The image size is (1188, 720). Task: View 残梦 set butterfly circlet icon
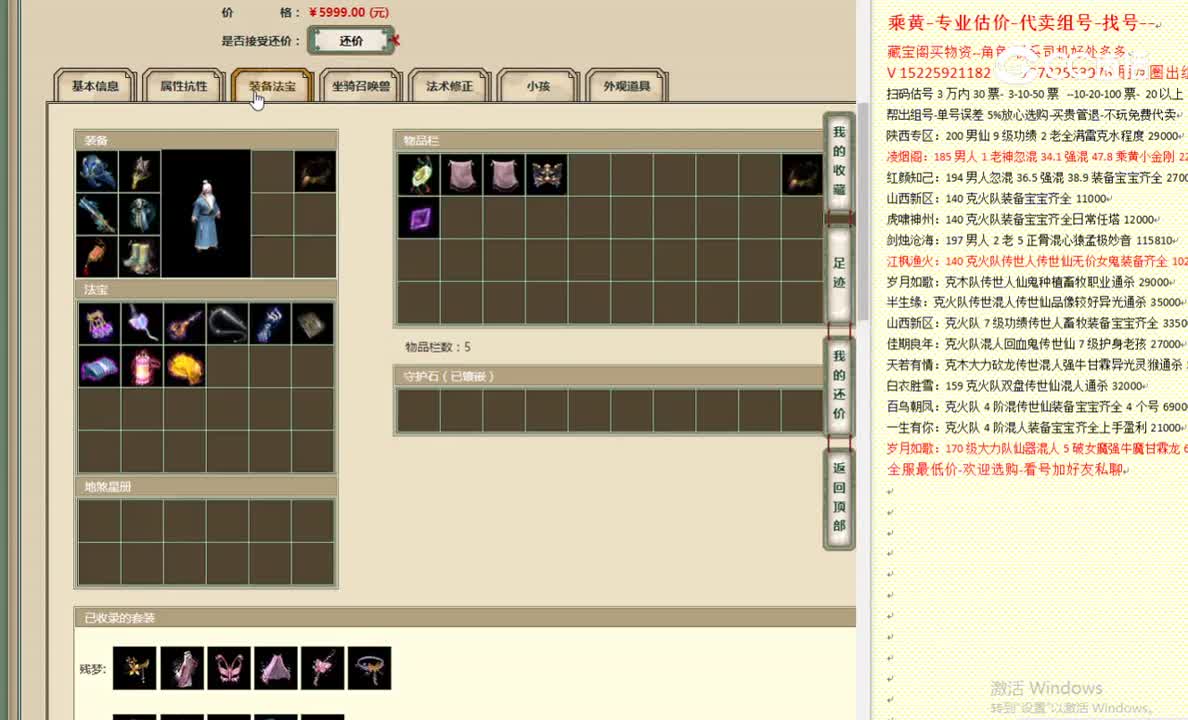[x=370, y=668]
